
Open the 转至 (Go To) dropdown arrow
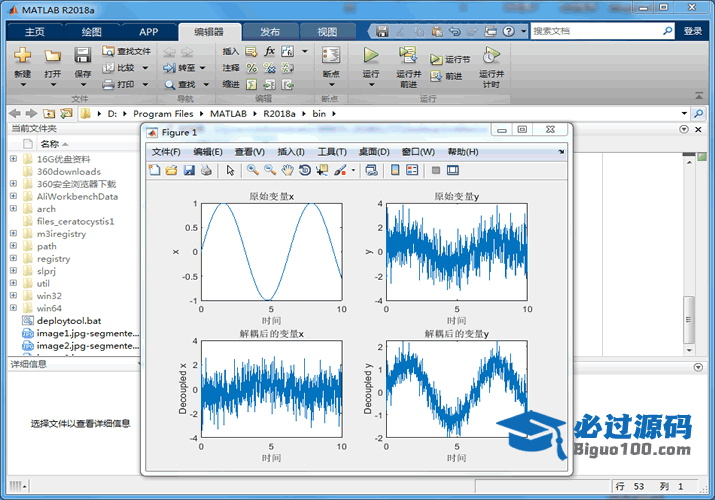[x=202, y=68]
